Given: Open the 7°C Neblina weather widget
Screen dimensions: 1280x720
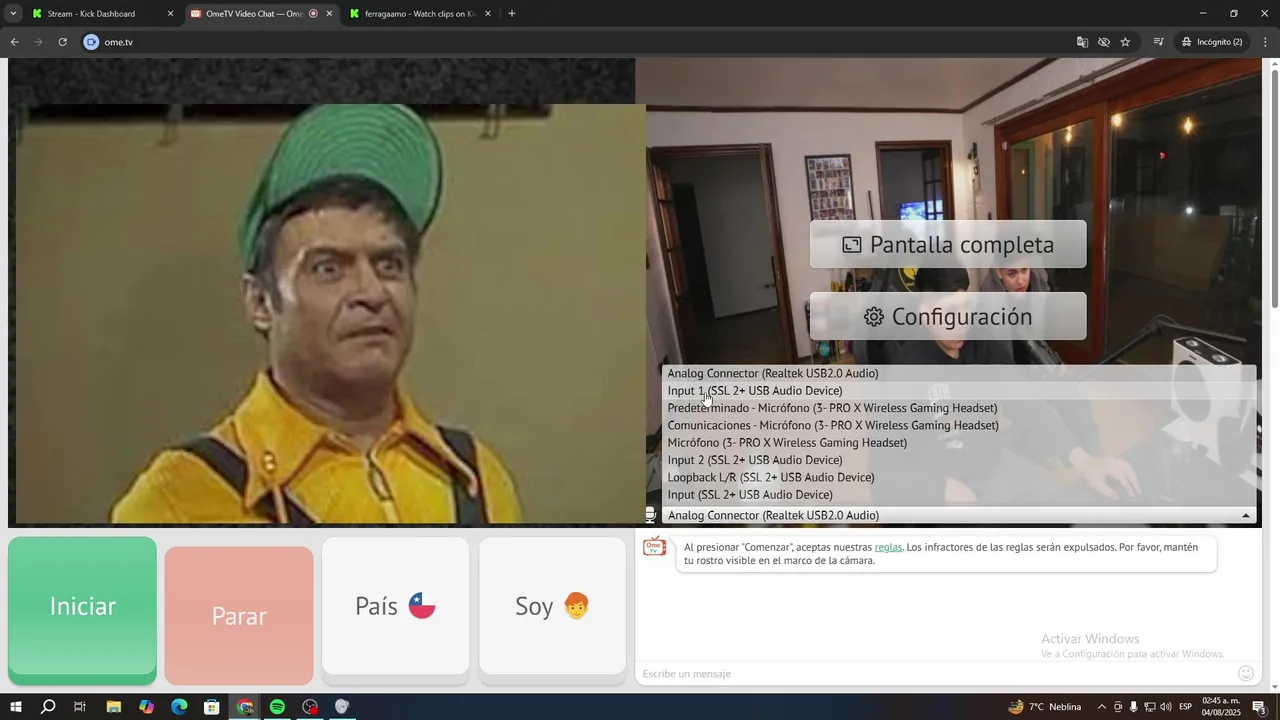Looking at the screenshot, I should [x=1045, y=707].
